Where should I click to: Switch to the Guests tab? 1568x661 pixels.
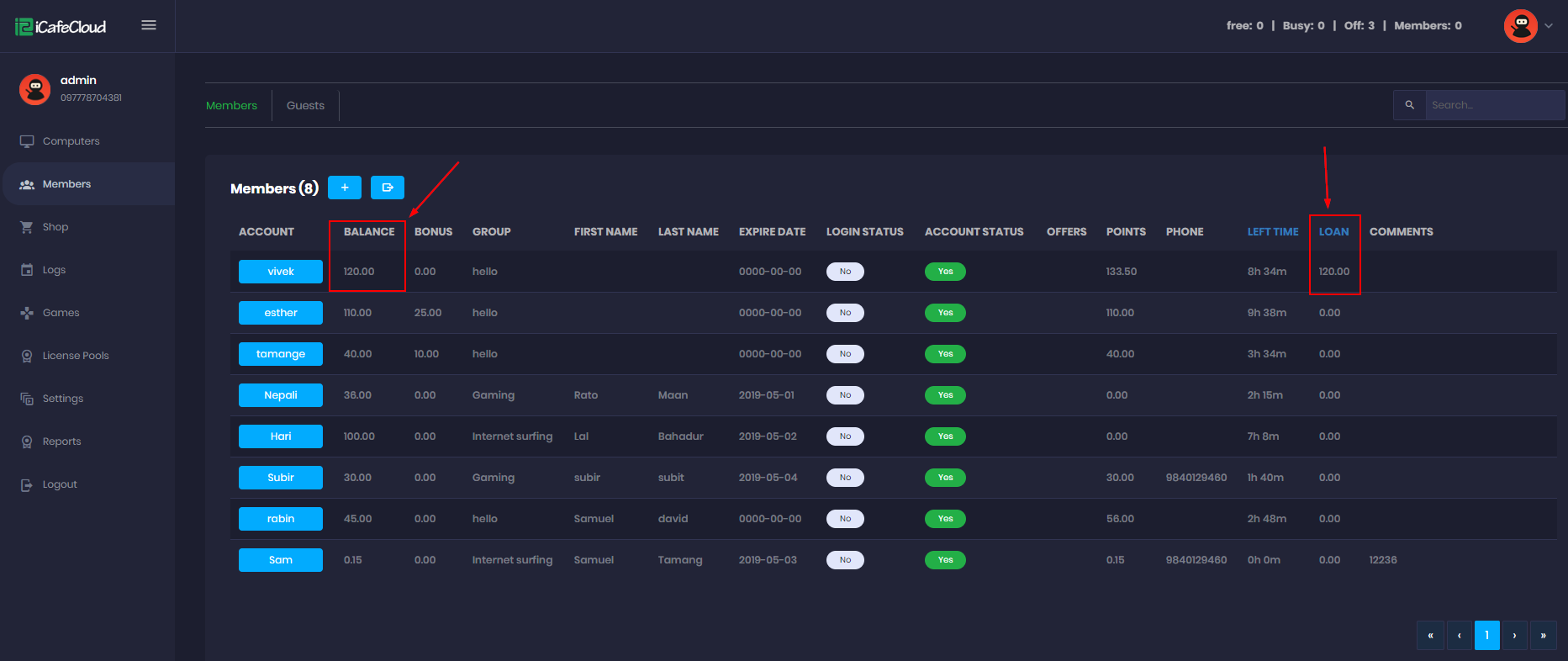305,106
